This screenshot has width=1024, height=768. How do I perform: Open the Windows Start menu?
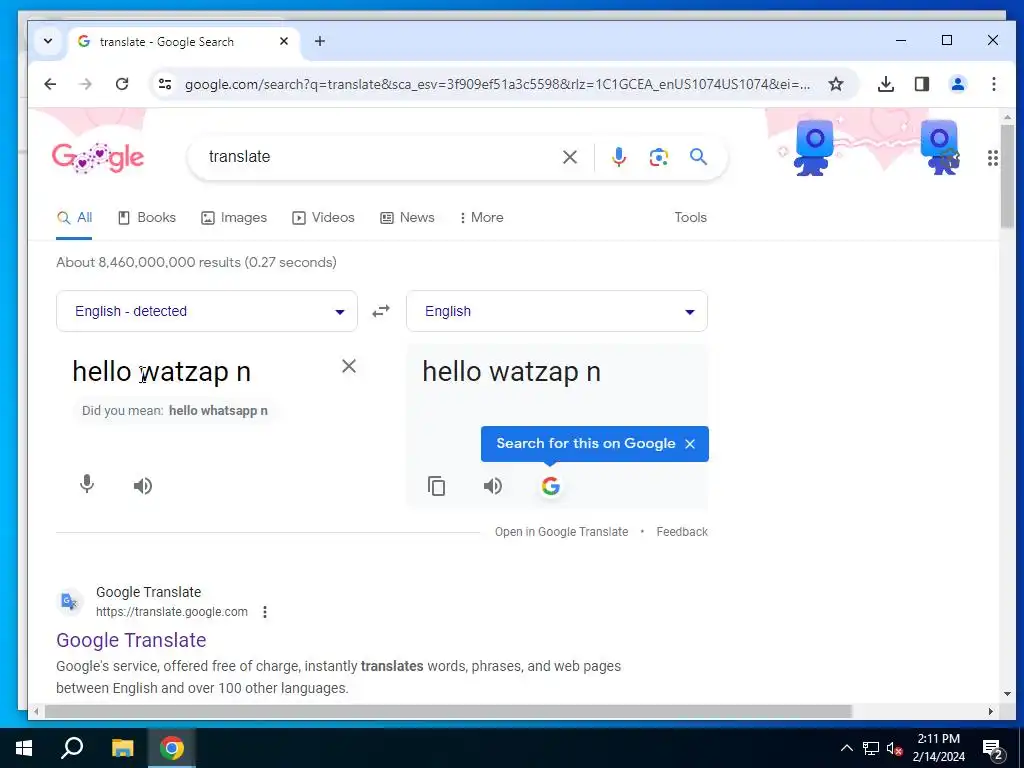(24, 748)
